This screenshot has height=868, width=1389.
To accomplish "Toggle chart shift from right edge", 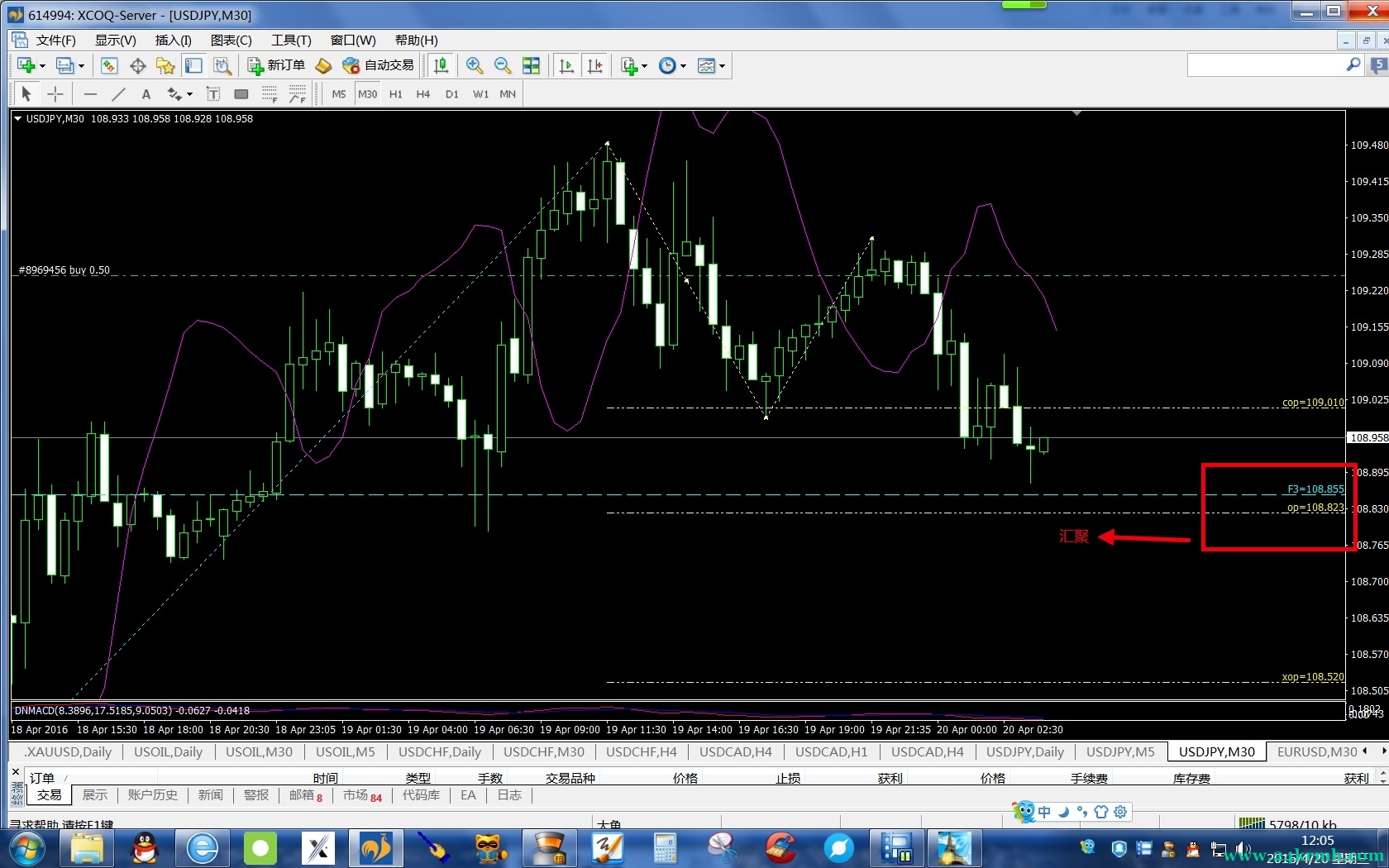I will point(595,65).
